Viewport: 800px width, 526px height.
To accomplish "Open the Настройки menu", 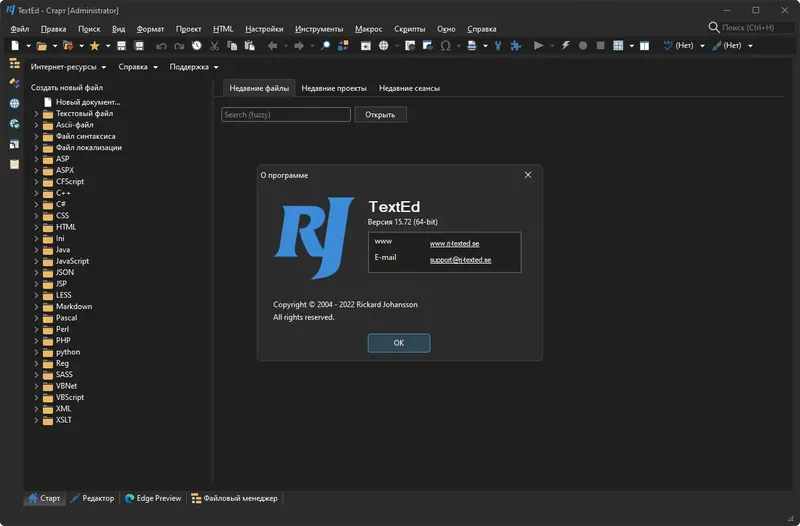I will (264, 29).
